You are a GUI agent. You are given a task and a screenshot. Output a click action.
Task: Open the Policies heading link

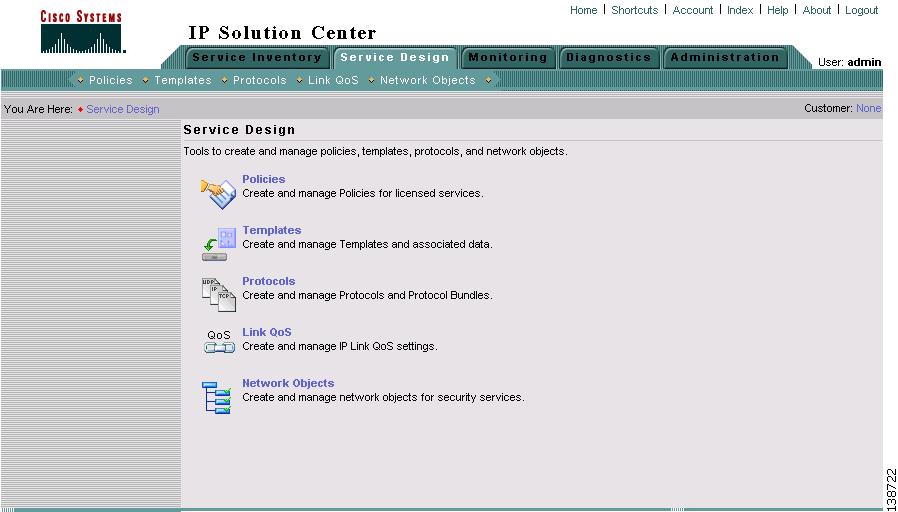pyautogui.click(x=263, y=179)
